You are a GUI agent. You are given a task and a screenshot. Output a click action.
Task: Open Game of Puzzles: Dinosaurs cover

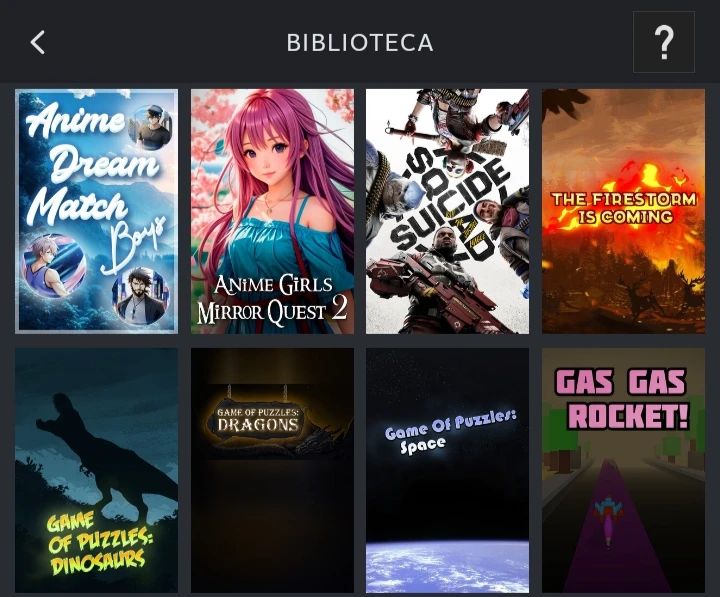96,470
